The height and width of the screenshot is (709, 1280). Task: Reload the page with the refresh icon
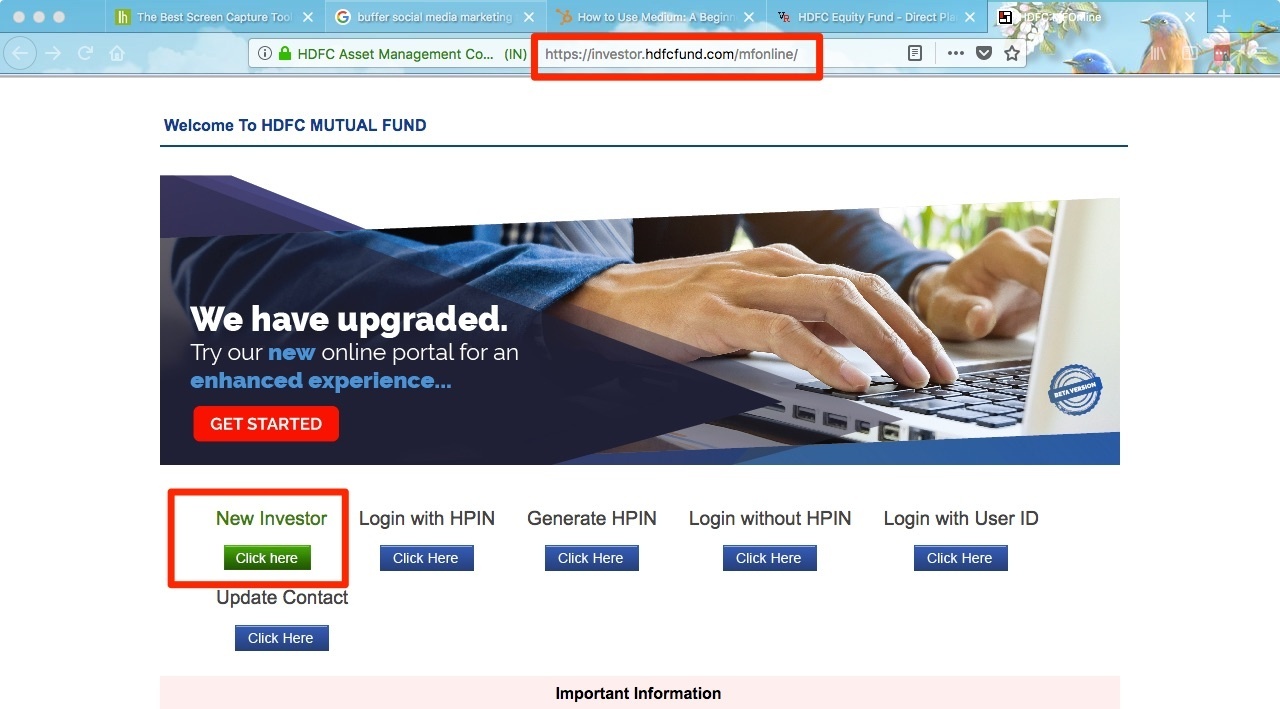pos(86,53)
